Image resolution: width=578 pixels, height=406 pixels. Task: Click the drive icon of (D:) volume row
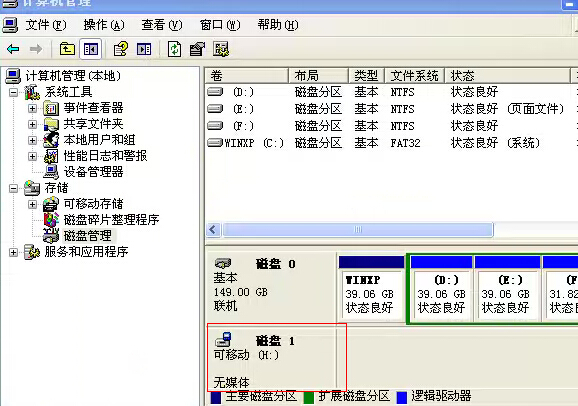(215, 91)
